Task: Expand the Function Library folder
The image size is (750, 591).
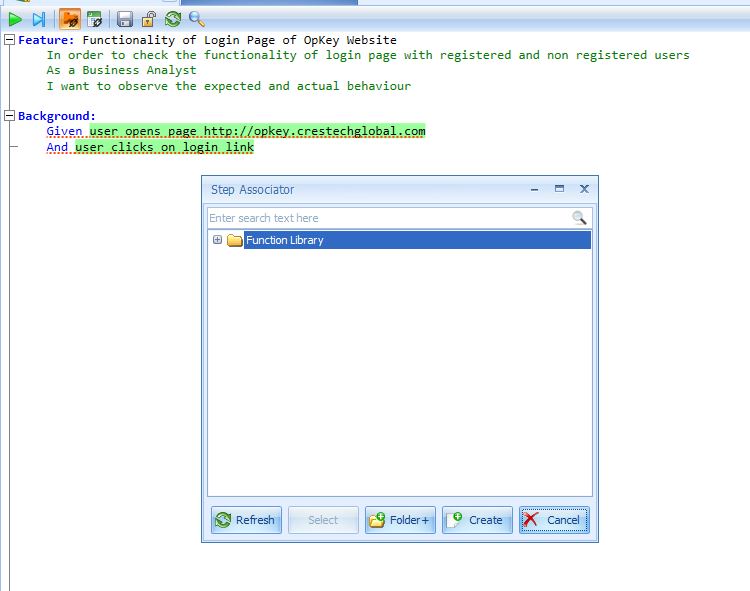Action: coord(217,240)
